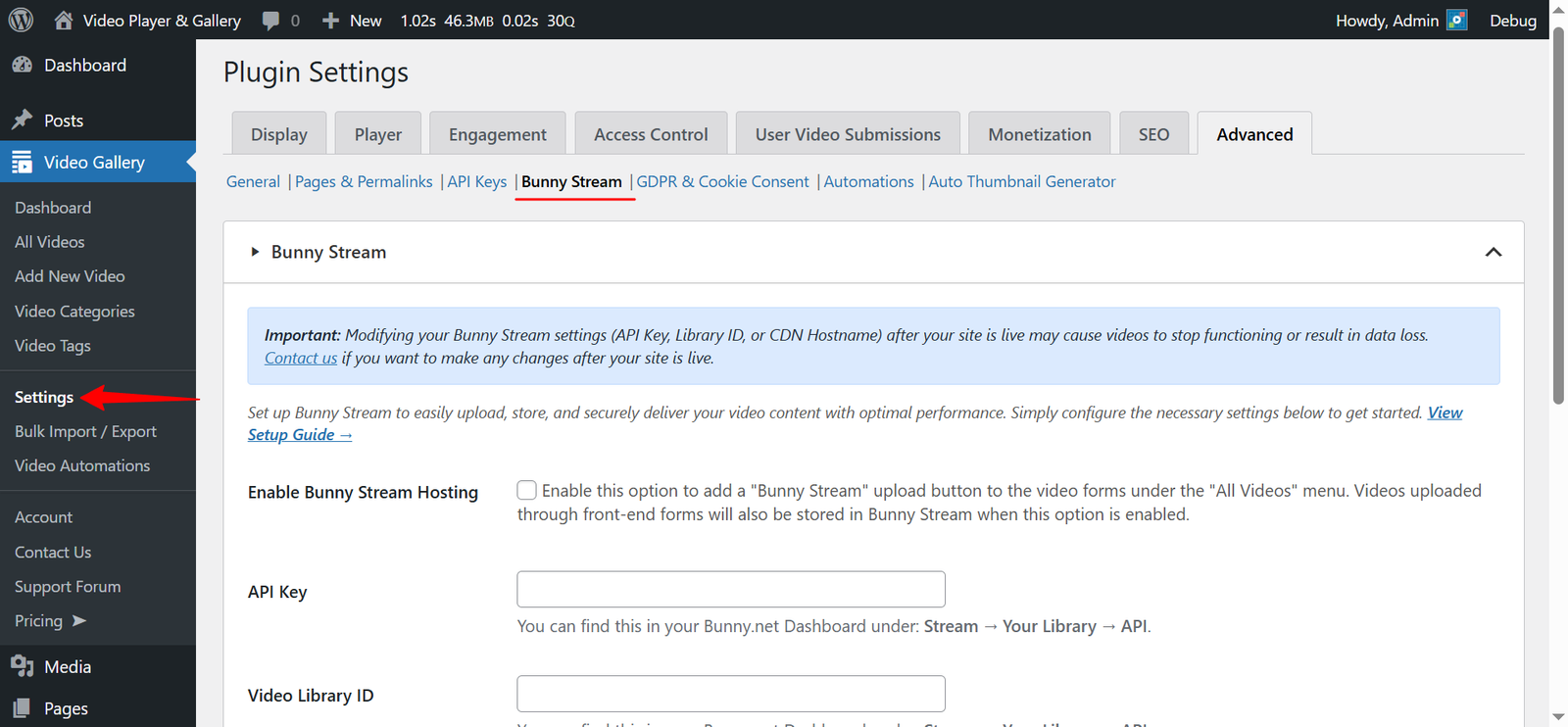Go to the Automations section
This screenshot has height=727, width=1568.
[868, 181]
